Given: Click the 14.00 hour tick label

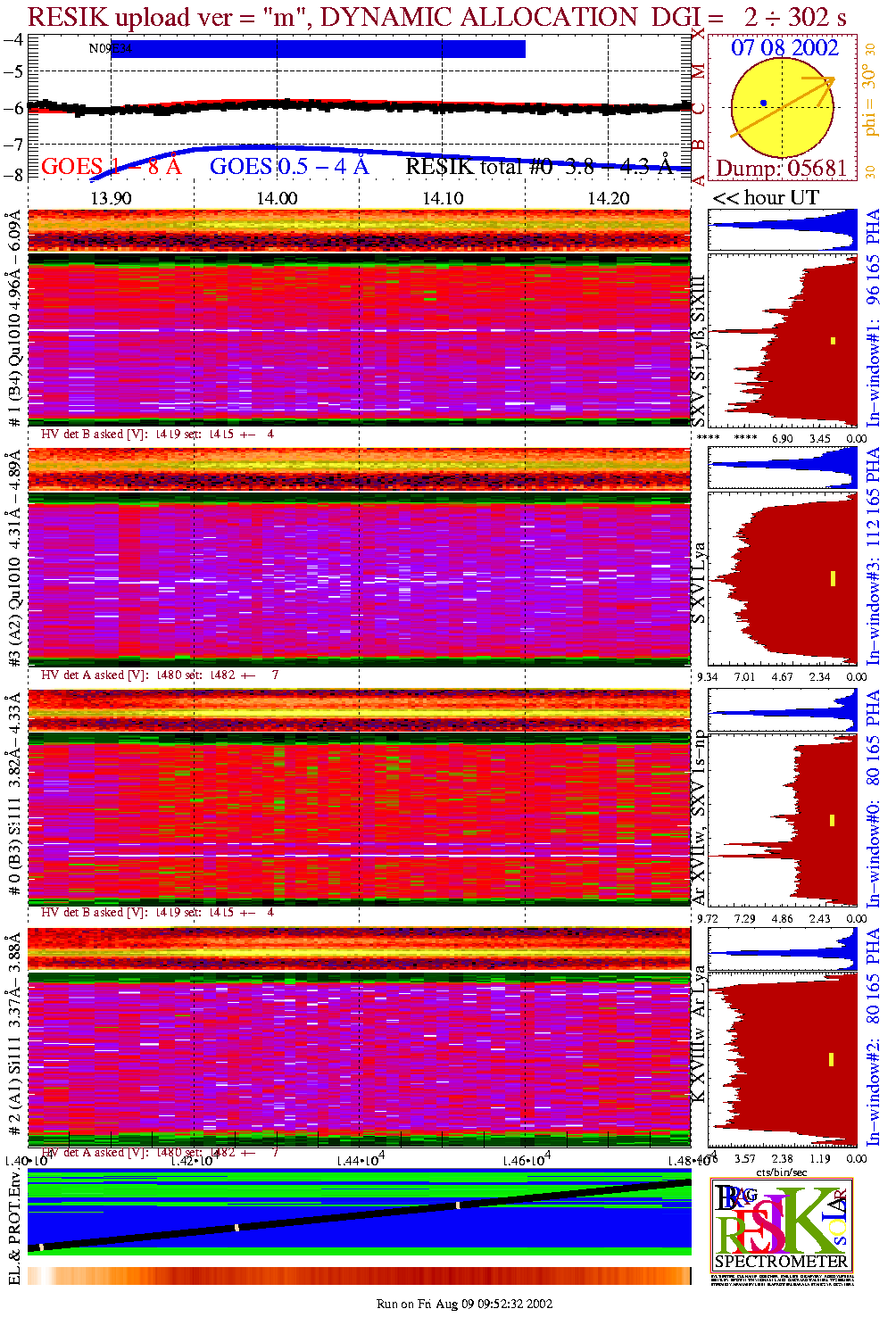Looking at the screenshot, I should pos(277,198).
